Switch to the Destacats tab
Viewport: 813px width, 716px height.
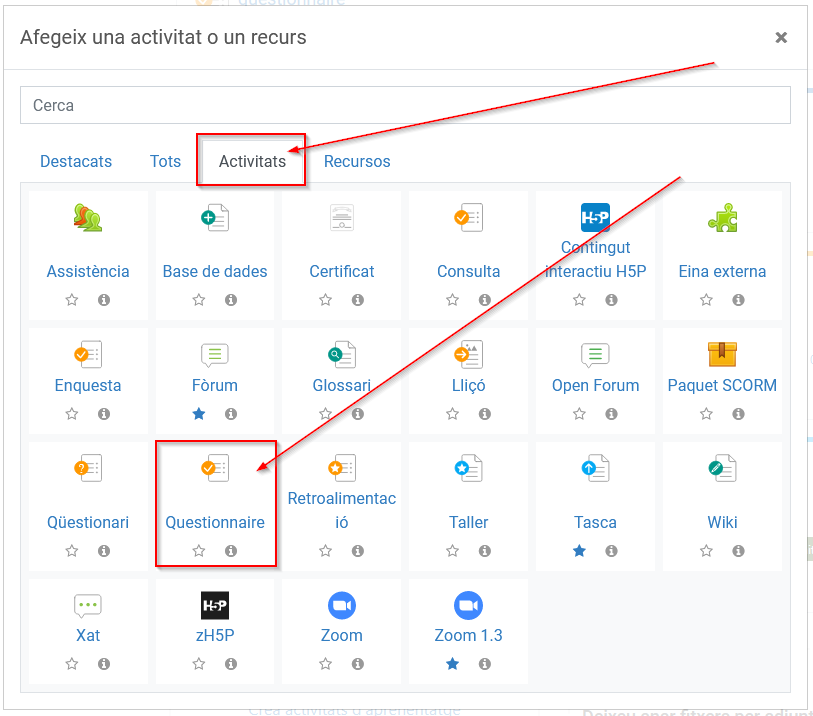pos(76,161)
